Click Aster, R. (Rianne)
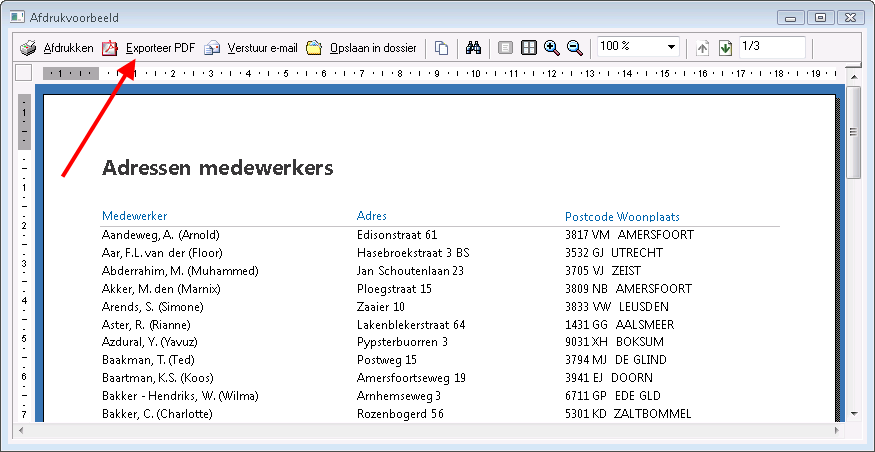Image resolution: width=875 pixels, height=452 pixels. (x=146, y=324)
